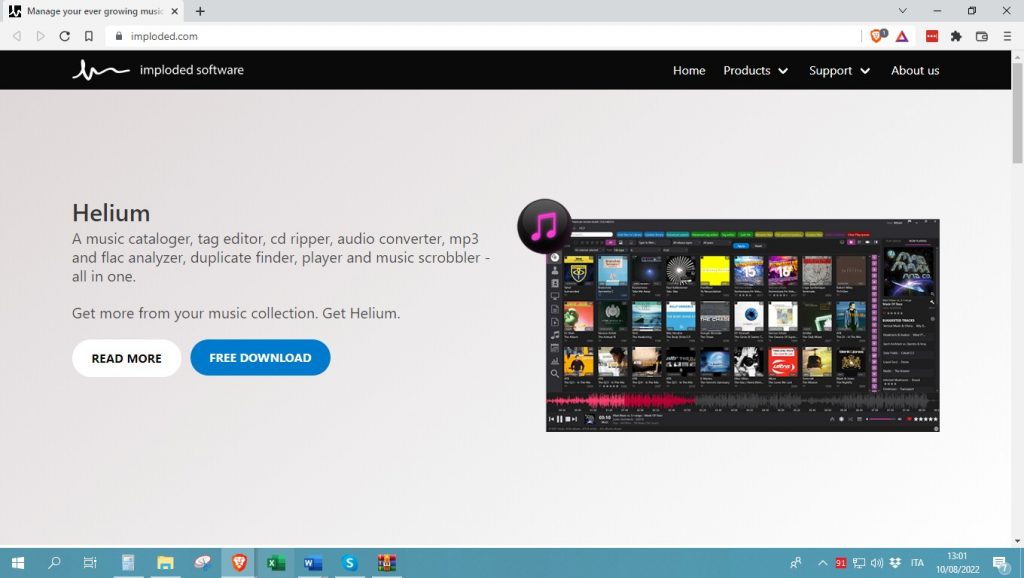This screenshot has height=578, width=1024.
Task: Click the FREE DOWNLOAD button
Action: [260, 358]
